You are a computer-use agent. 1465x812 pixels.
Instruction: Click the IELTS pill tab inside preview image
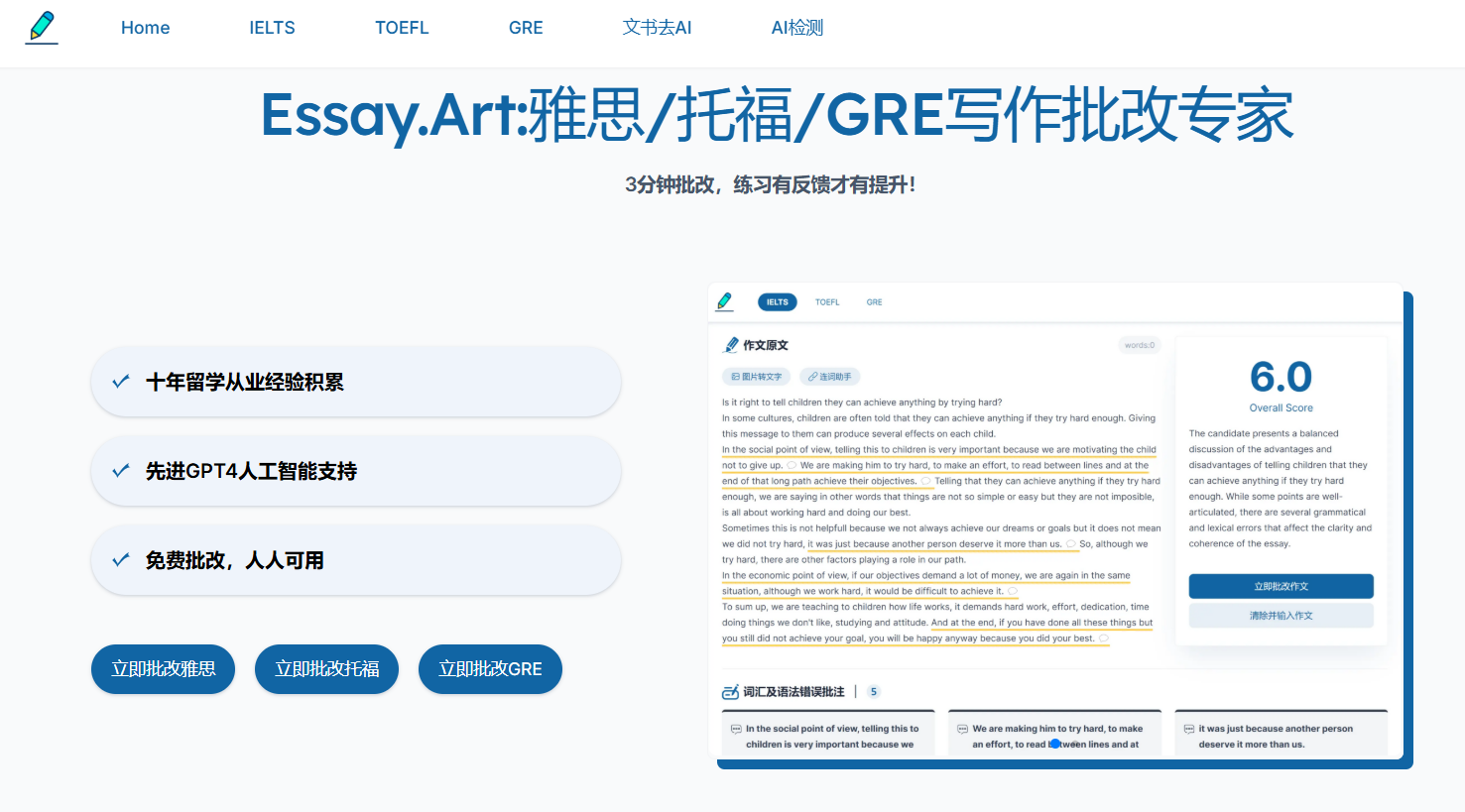click(778, 302)
